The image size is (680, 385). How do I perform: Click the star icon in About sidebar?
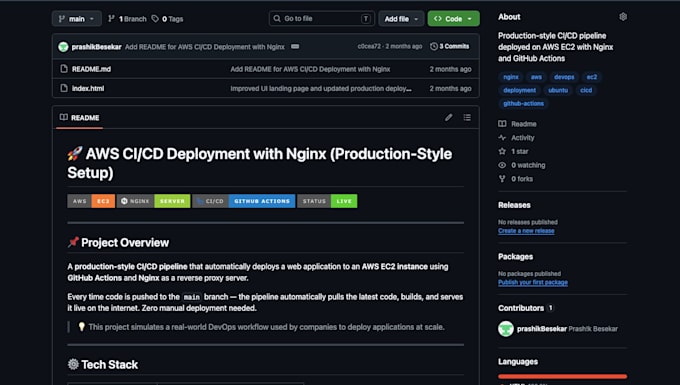[502, 151]
